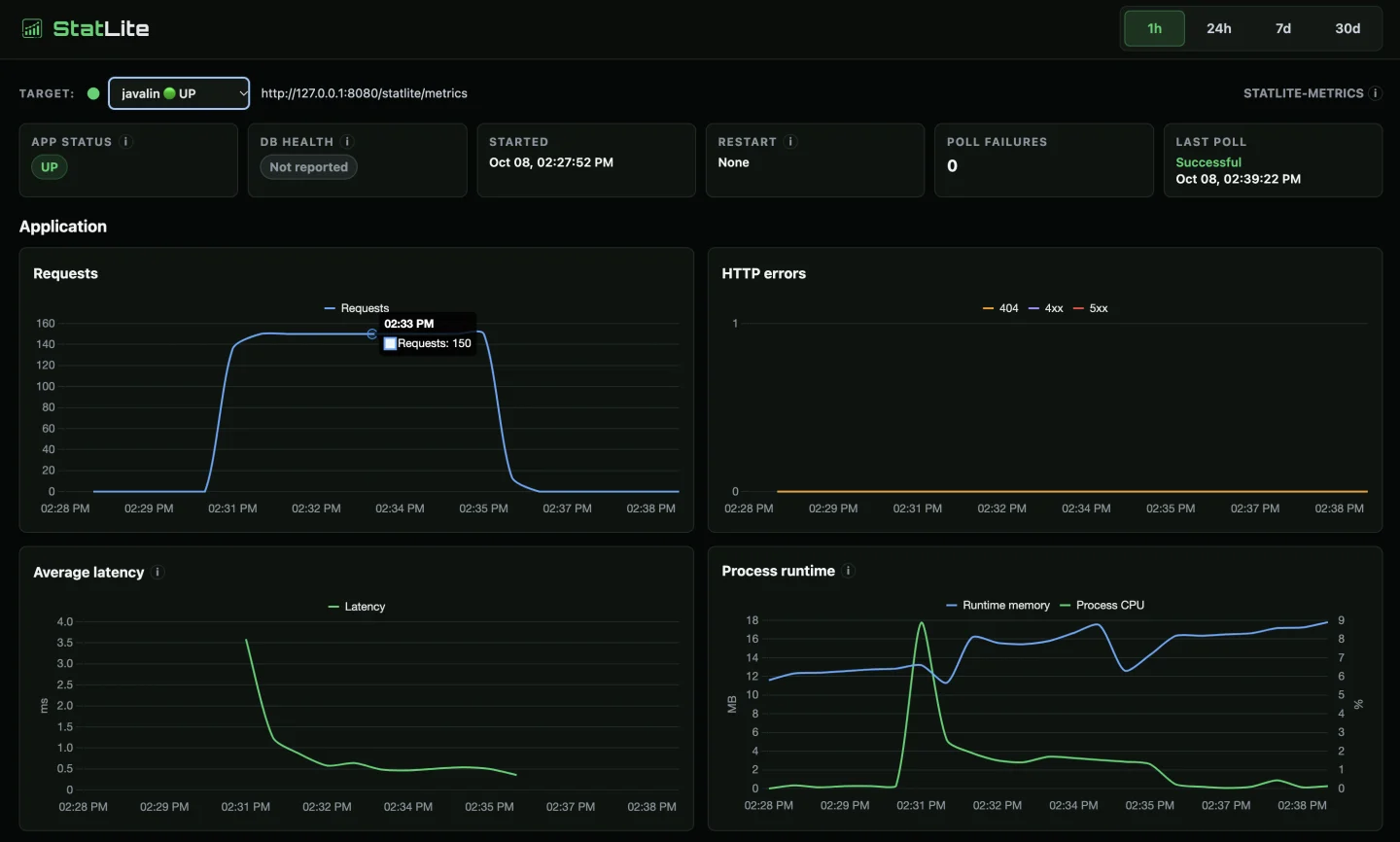Click the Not reported DB health badge
The width and height of the screenshot is (1400, 842).
coord(309,167)
